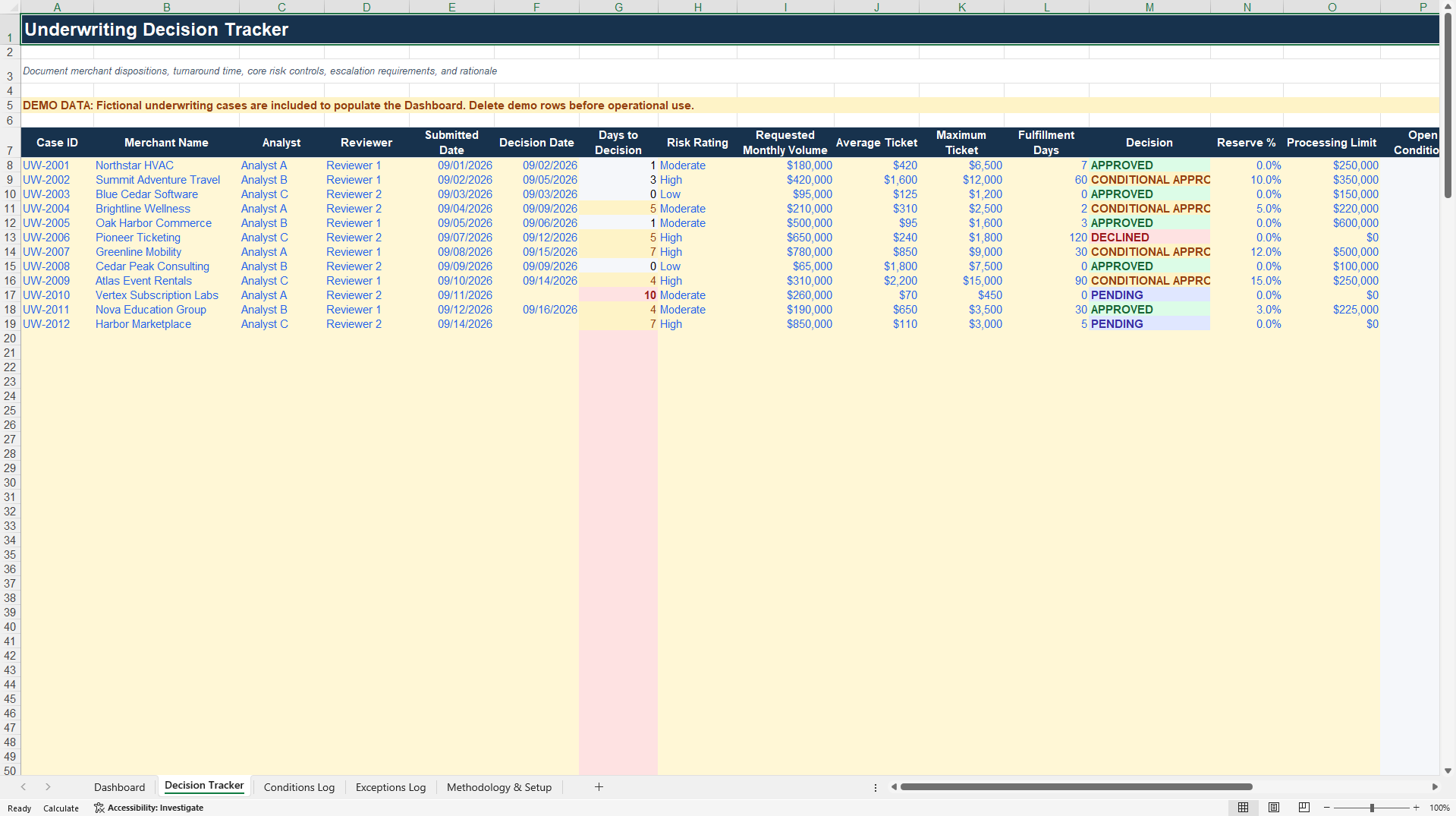Viewport: 1456px width, 816px height.
Task: Click the Accessibility Investigate icon
Action: tap(99, 808)
